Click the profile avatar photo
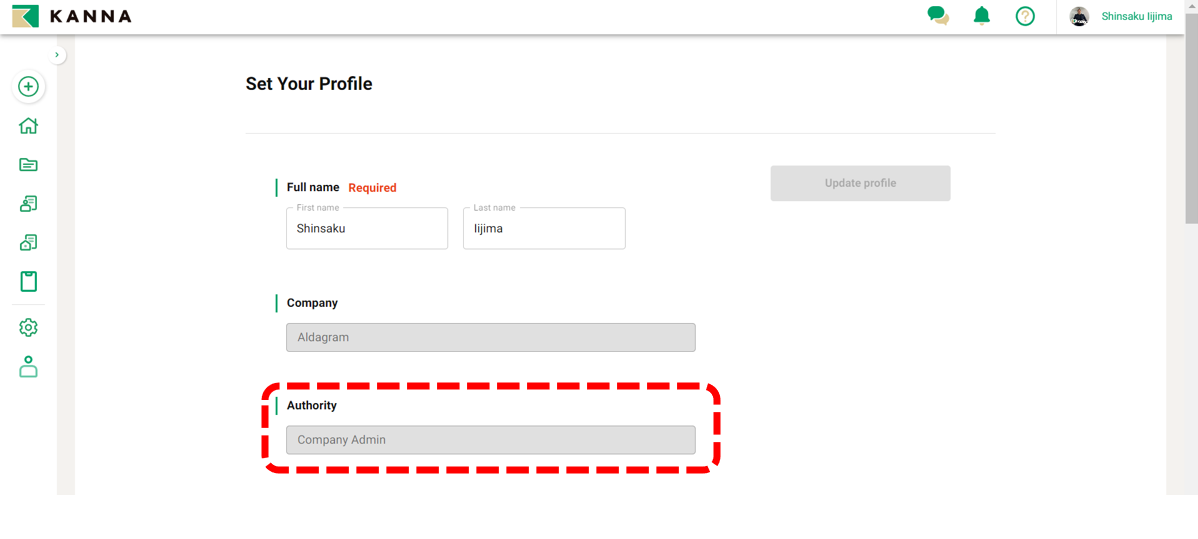 (1079, 16)
